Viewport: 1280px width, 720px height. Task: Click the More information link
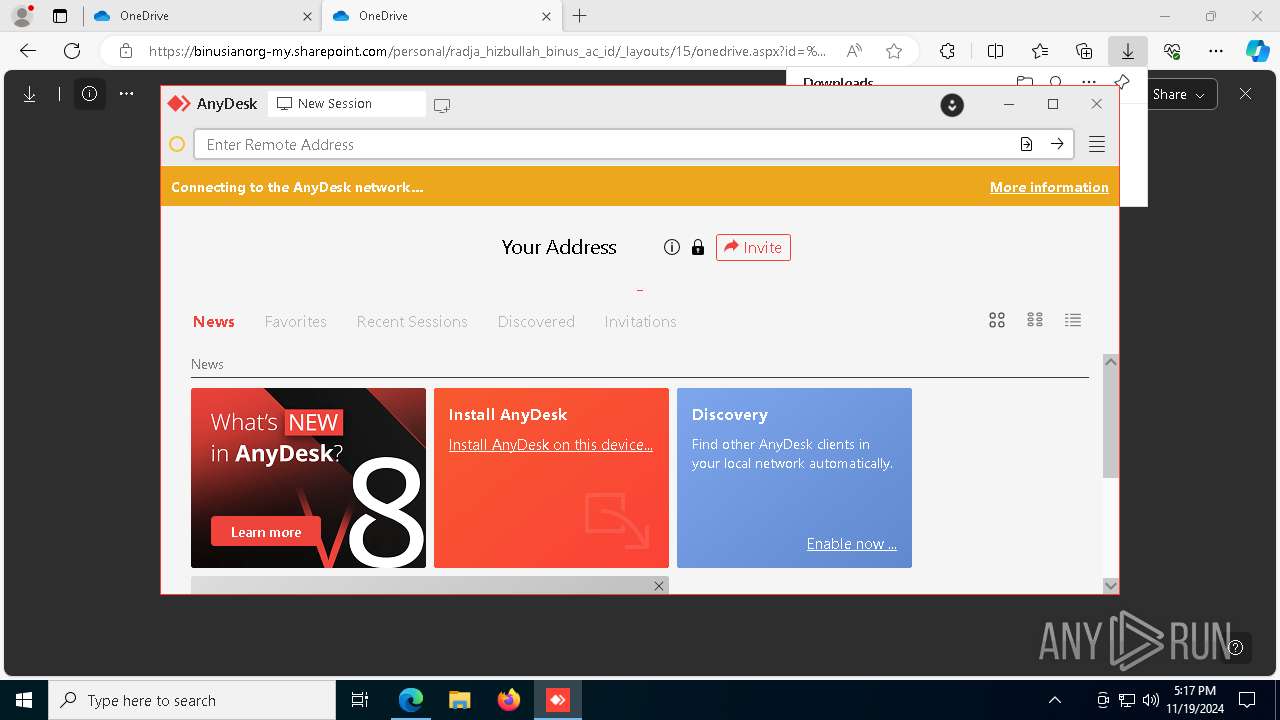(x=1049, y=187)
